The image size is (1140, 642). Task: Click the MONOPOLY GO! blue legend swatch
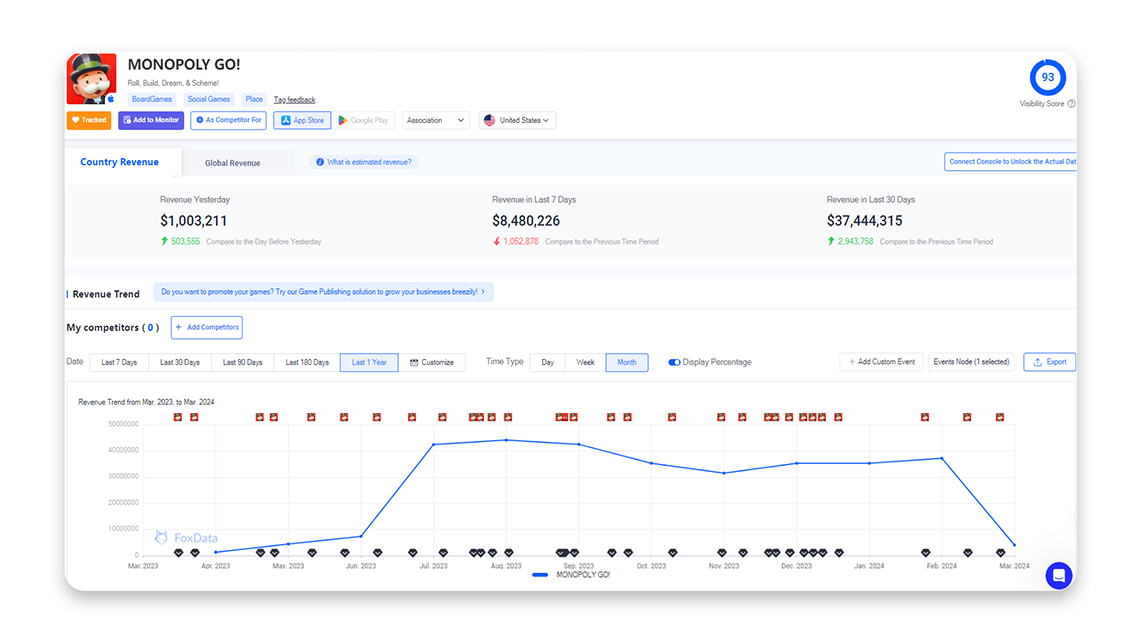coord(540,575)
